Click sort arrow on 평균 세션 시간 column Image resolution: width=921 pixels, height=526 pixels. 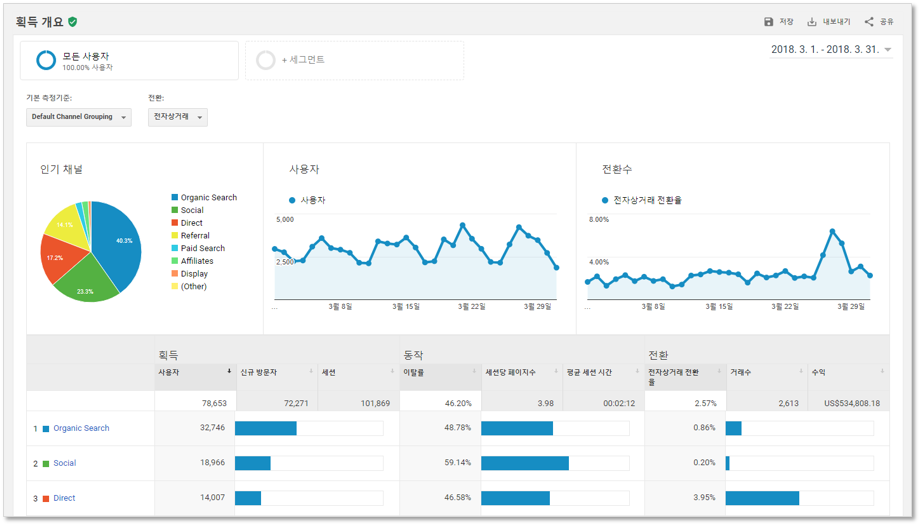637,371
